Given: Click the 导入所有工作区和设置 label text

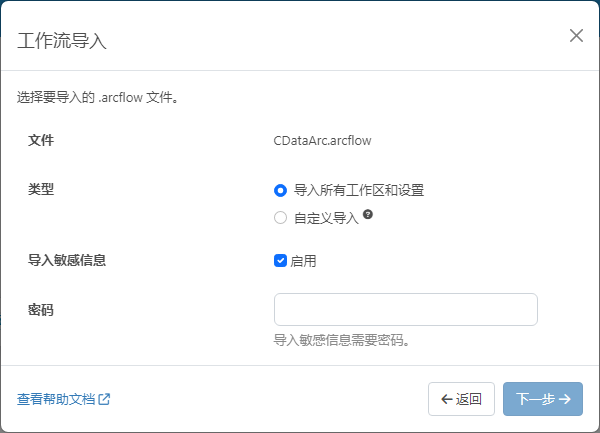Looking at the screenshot, I should [365, 190].
